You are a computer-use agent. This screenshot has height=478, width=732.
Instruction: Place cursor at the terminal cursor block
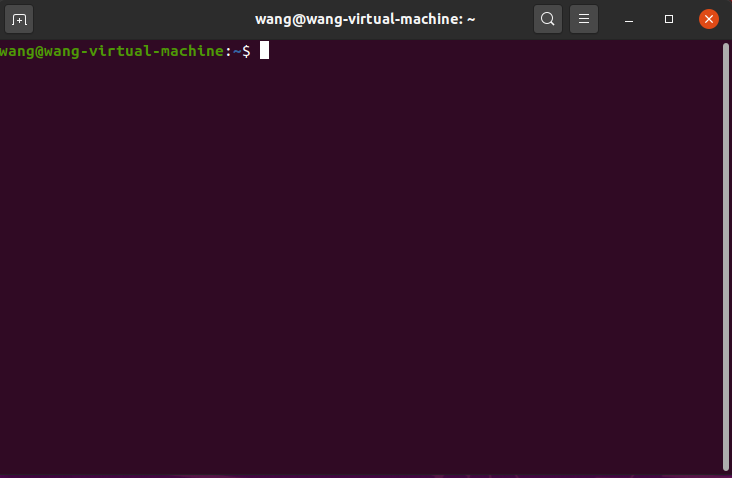pyautogui.click(x=264, y=50)
